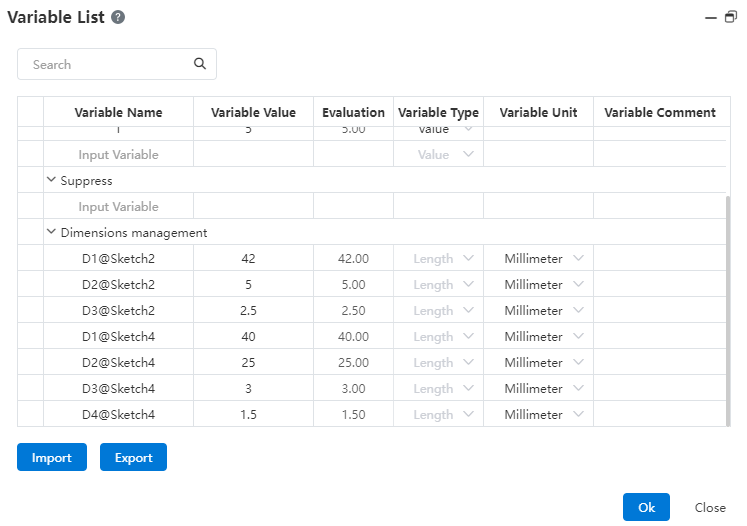
Task: Click the Input Variable field above Suppress
Action: tap(118, 154)
